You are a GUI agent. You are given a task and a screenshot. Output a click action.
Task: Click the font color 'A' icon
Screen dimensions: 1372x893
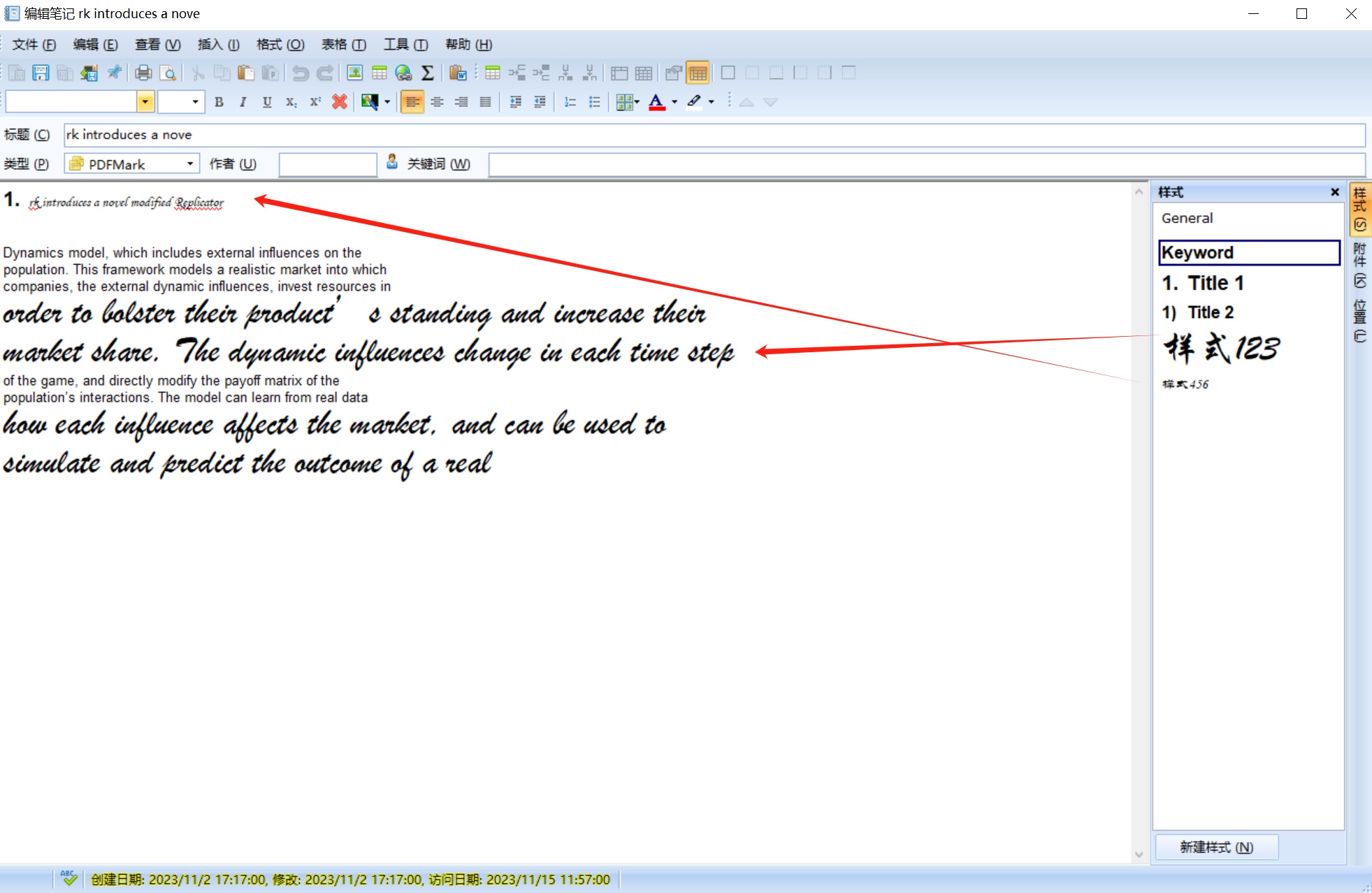click(x=657, y=102)
